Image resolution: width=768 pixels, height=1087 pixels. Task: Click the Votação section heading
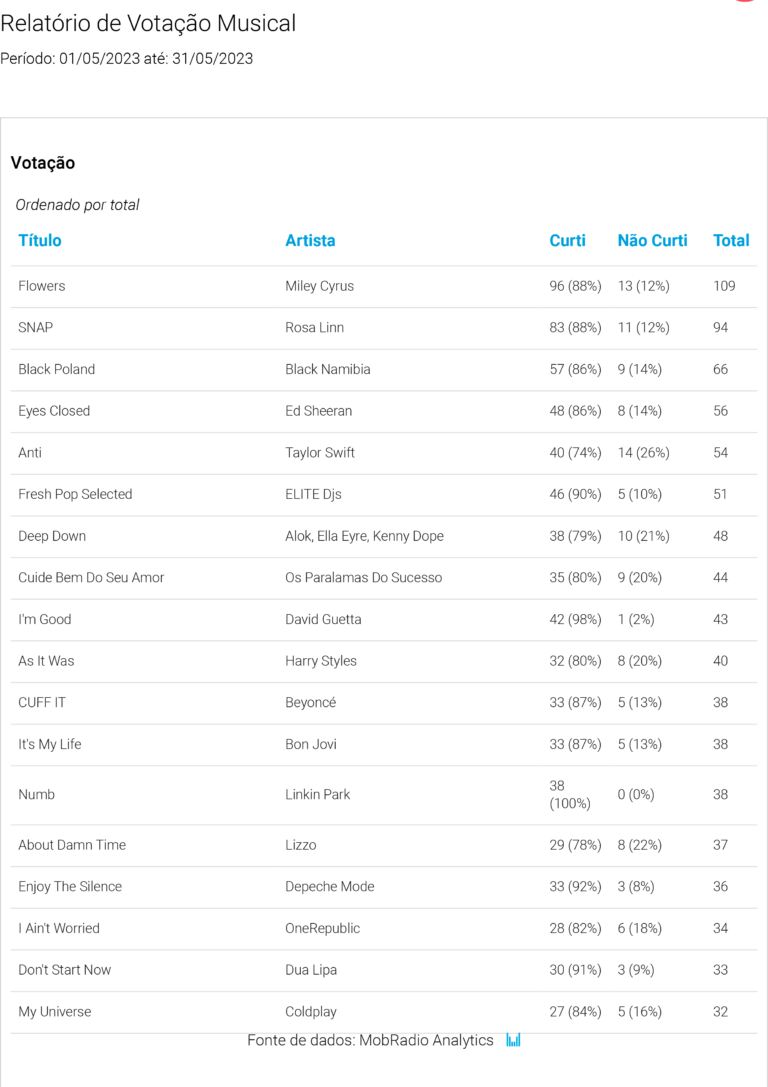43,163
